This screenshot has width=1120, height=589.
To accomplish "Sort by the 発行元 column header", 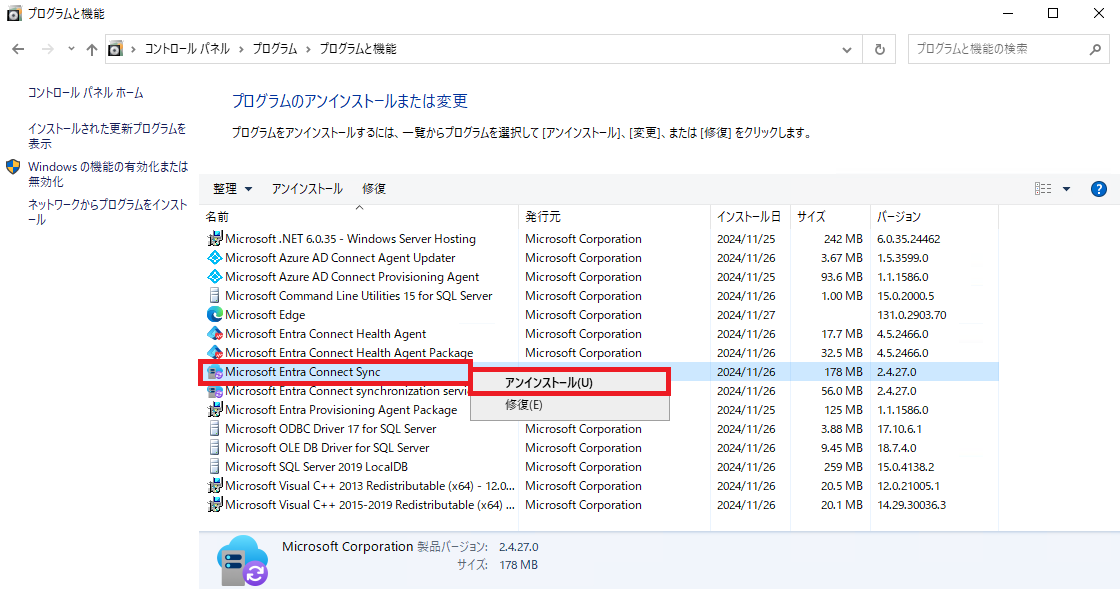I will pos(614,216).
